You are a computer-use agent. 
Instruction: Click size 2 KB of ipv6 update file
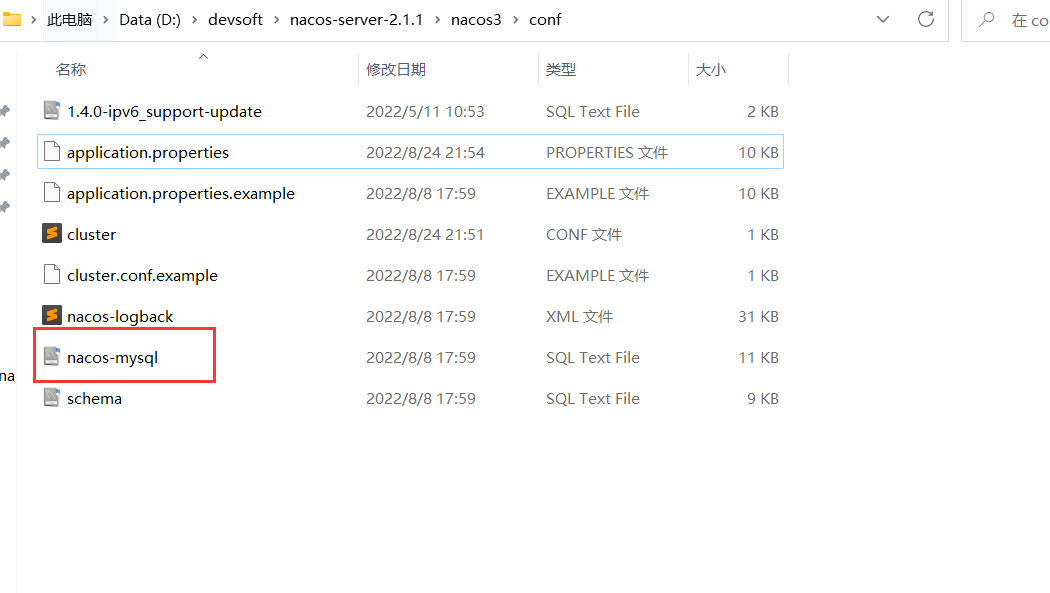(x=763, y=111)
